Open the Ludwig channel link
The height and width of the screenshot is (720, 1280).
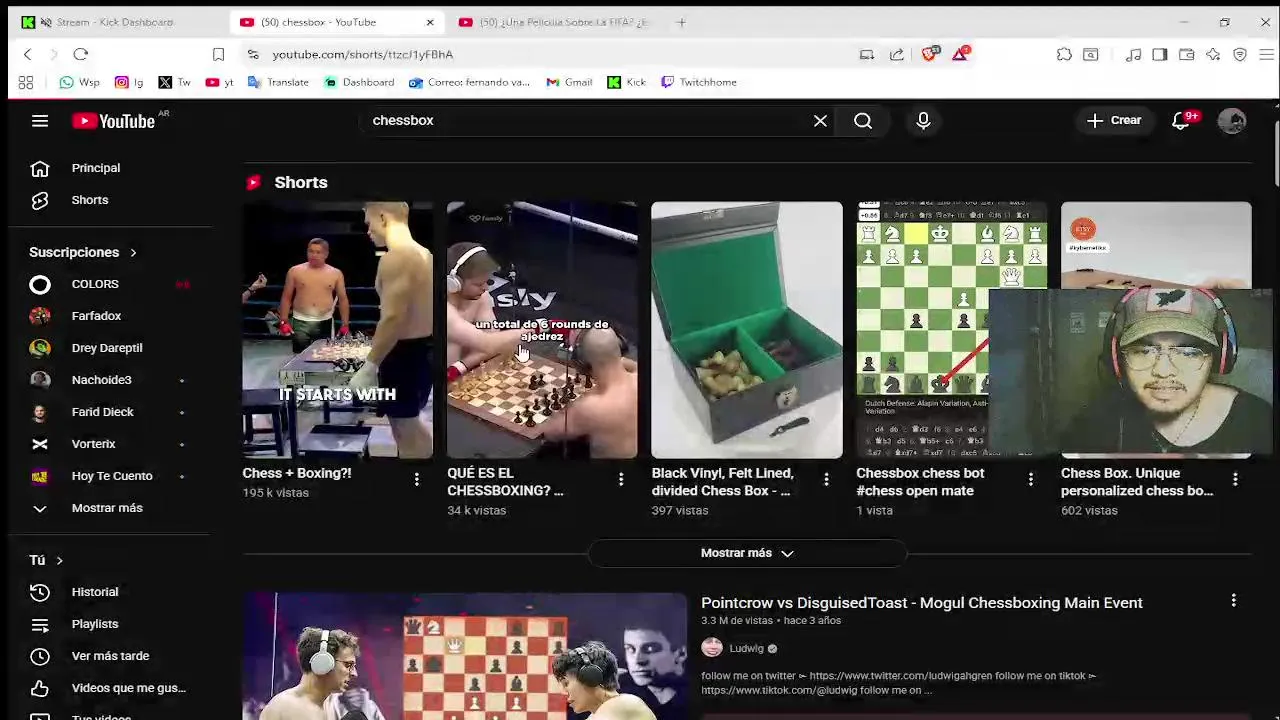[x=746, y=648]
